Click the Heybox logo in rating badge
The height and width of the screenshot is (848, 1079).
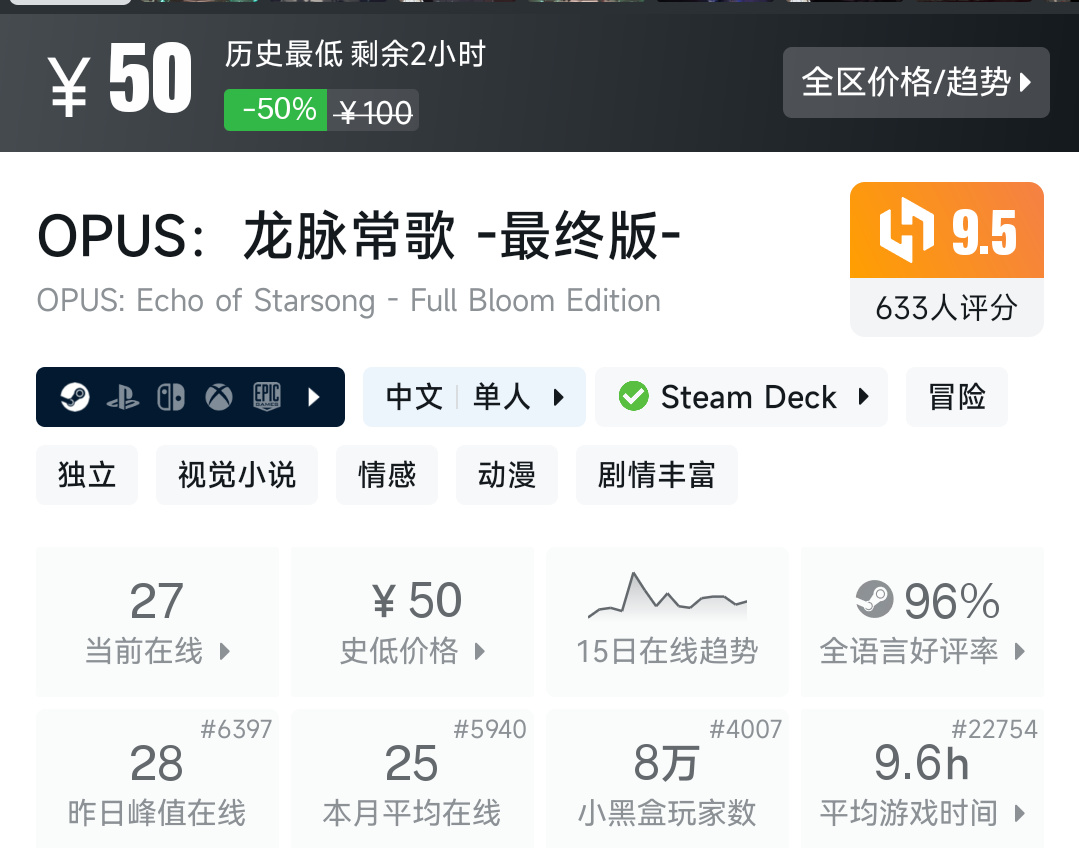coord(906,231)
